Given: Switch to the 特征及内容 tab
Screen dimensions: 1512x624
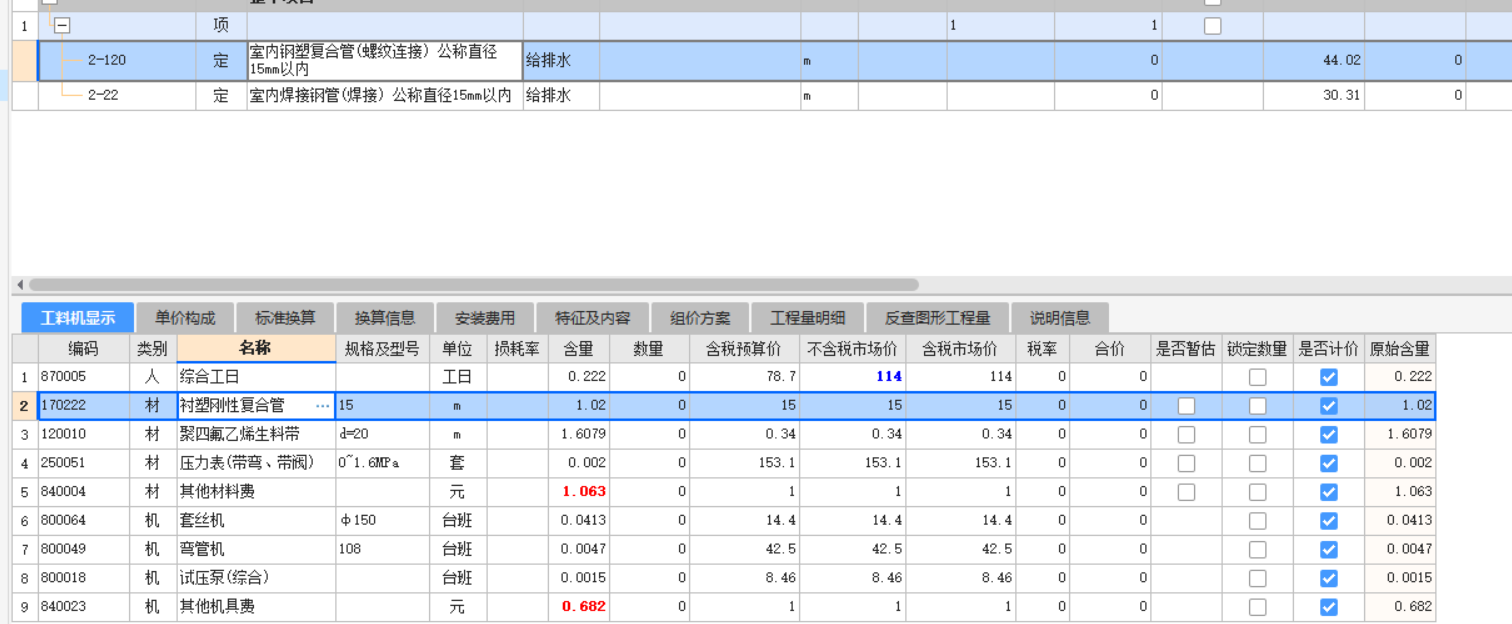Looking at the screenshot, I should 593,318.
